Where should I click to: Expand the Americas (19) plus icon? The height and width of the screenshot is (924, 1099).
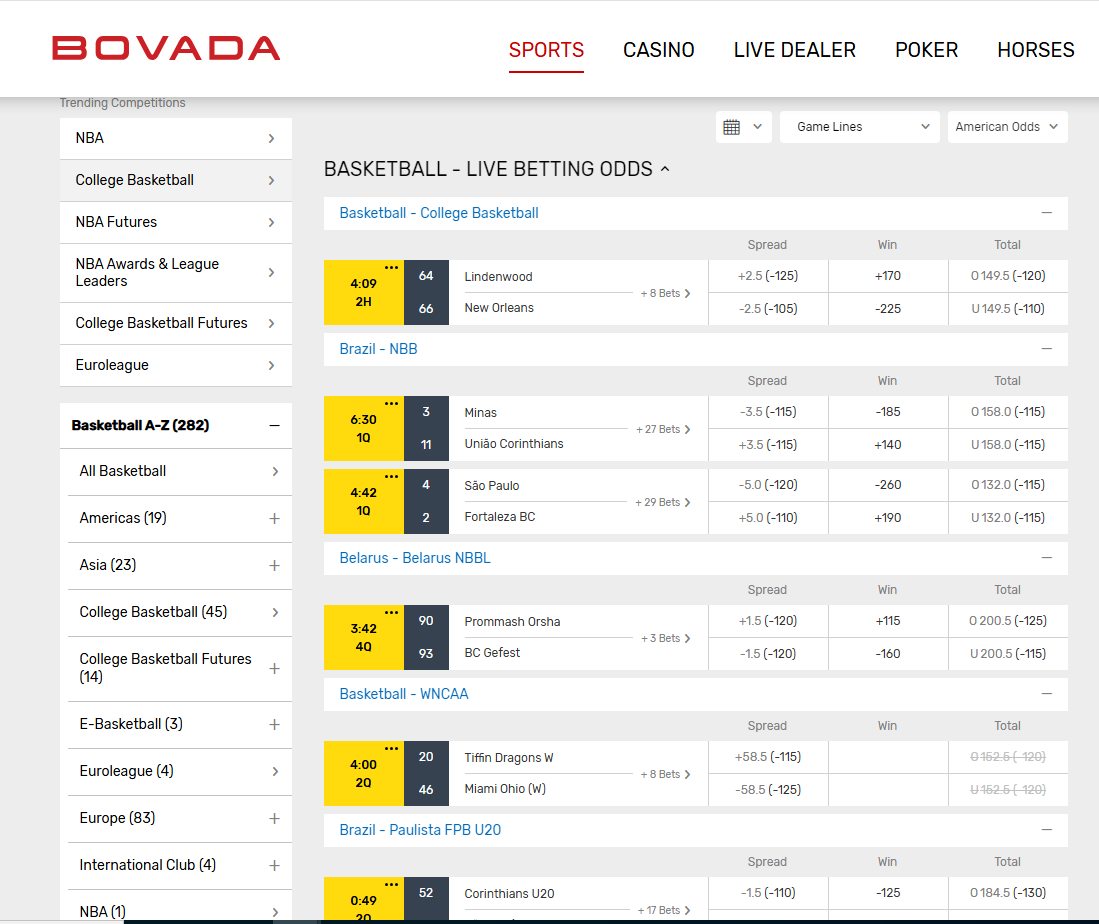point(274,518)
